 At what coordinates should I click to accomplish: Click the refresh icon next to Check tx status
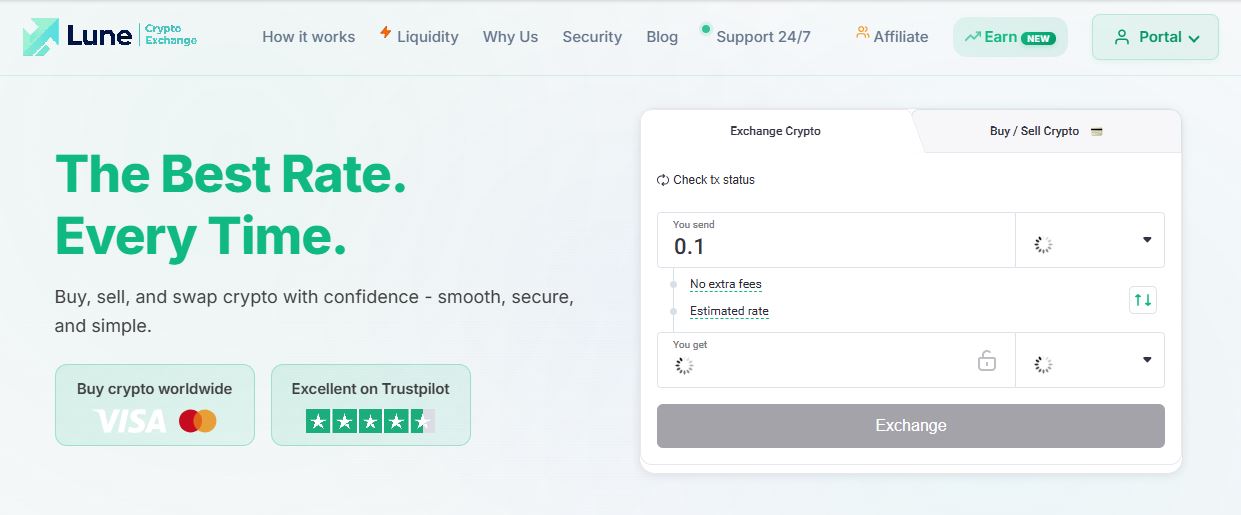click(x=663, y=180)
